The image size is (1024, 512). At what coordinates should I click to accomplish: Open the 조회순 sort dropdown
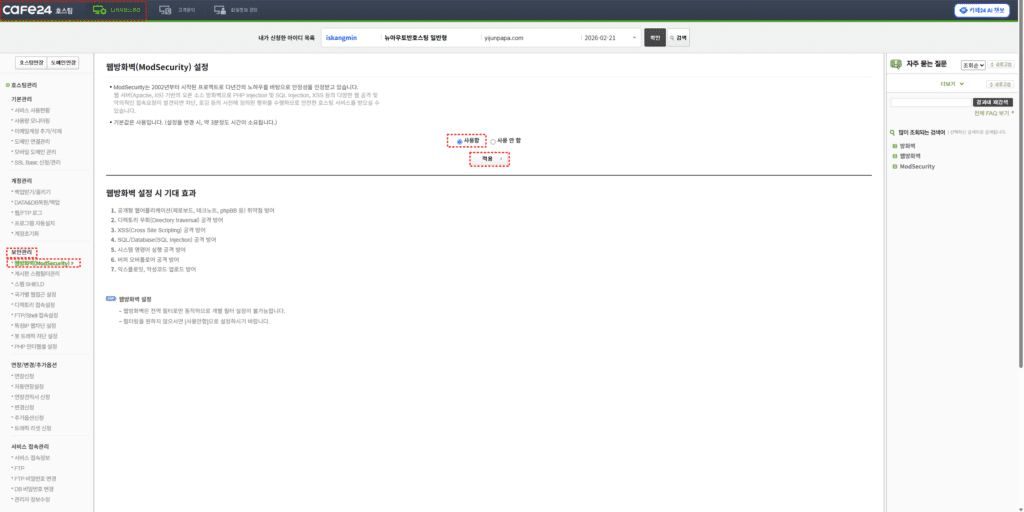point(973,65)
